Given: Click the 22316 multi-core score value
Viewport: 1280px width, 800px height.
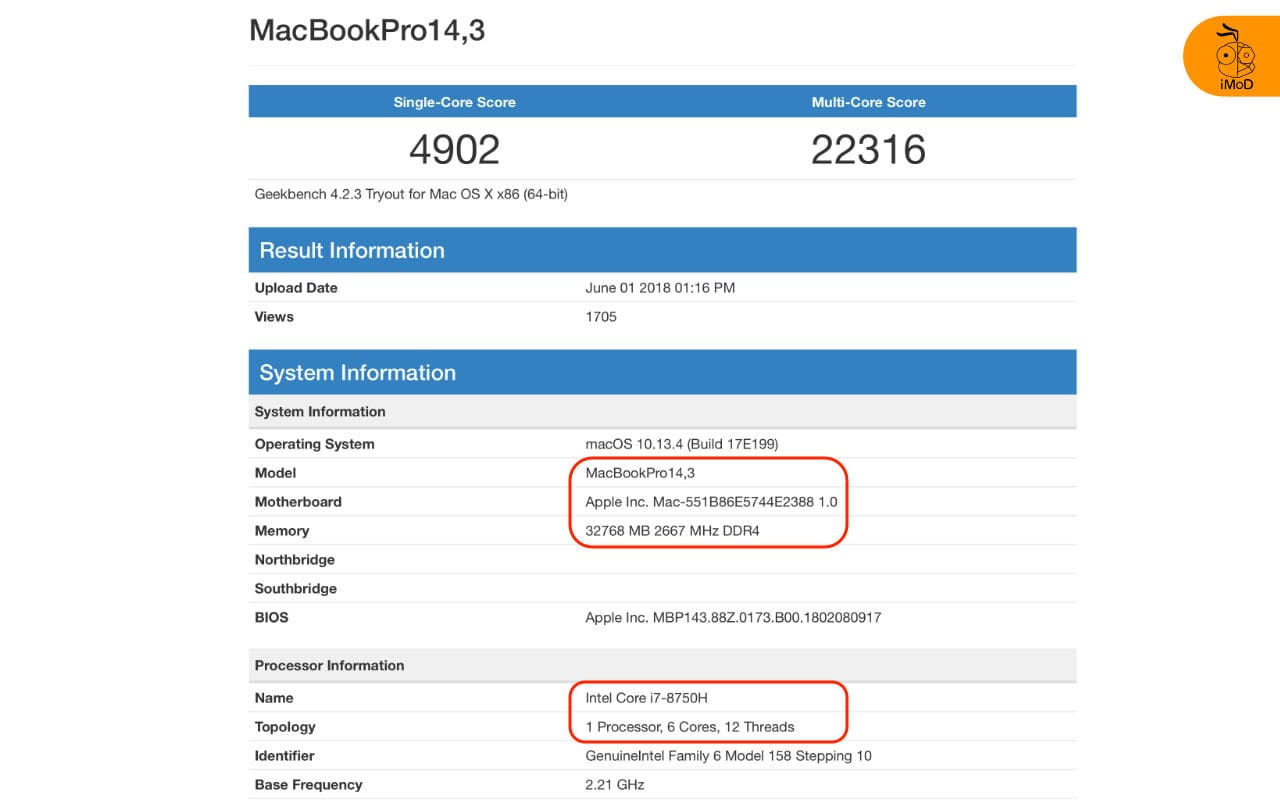Looking at the screenshot, I should point(868,149).
